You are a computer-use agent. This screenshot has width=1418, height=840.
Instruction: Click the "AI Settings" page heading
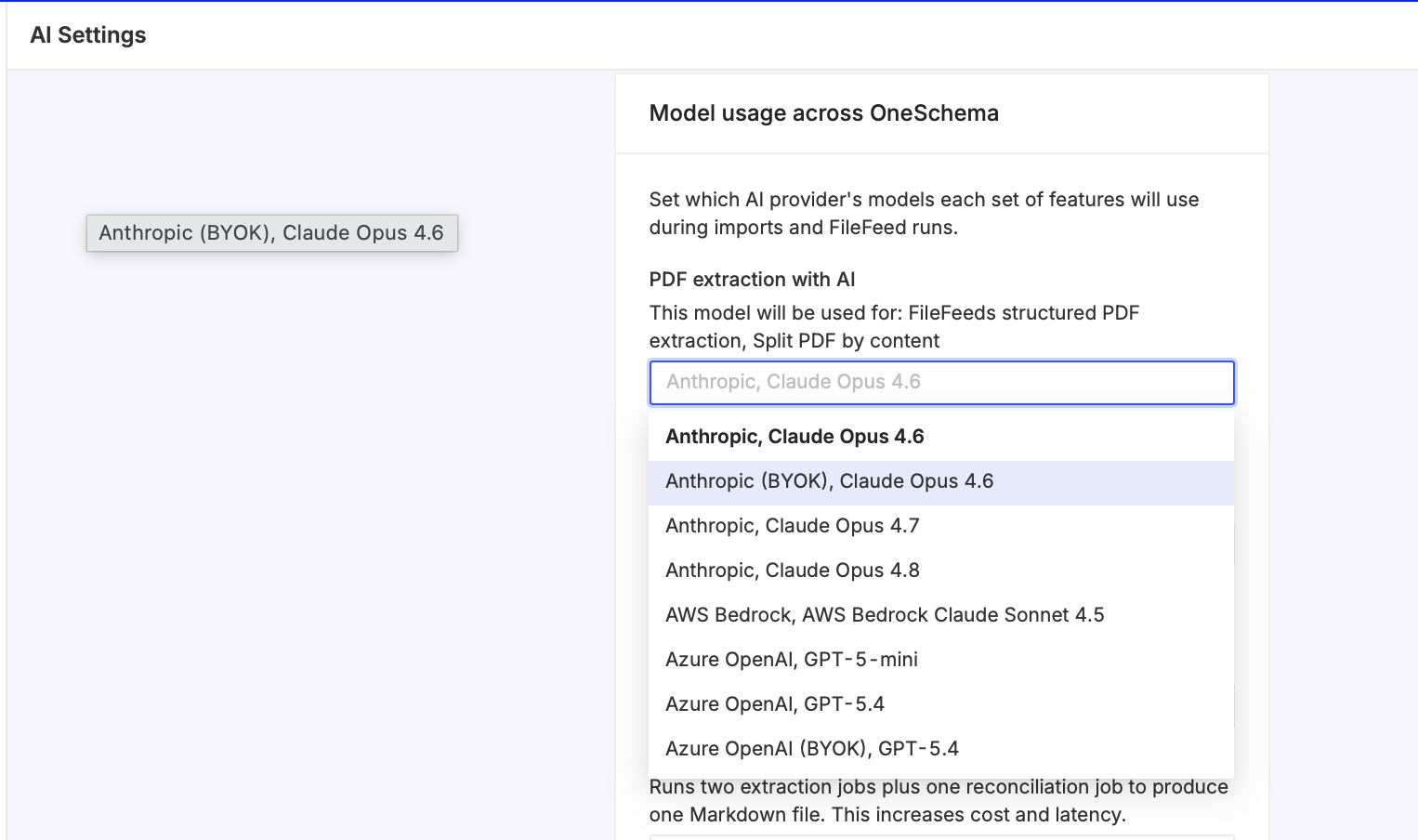point(88,35)
